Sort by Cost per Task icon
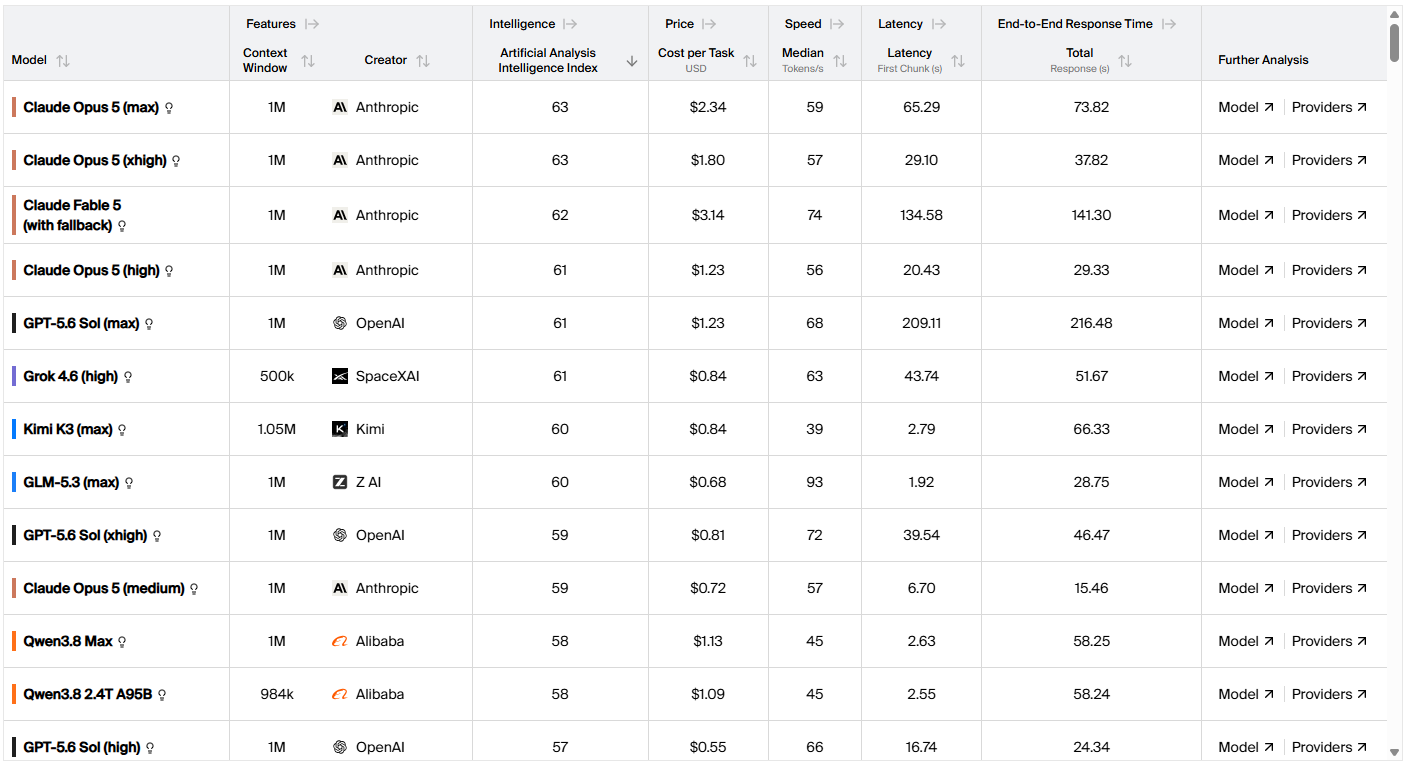1407x767 pixels. tap(750, 61)
